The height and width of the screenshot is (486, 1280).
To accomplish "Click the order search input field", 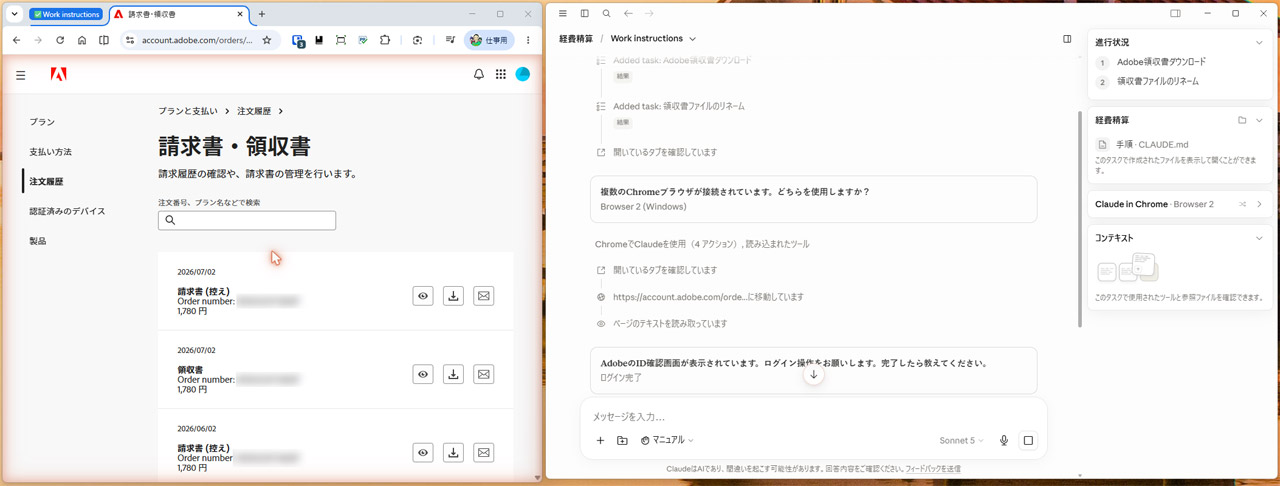I will tap(247, 220).
